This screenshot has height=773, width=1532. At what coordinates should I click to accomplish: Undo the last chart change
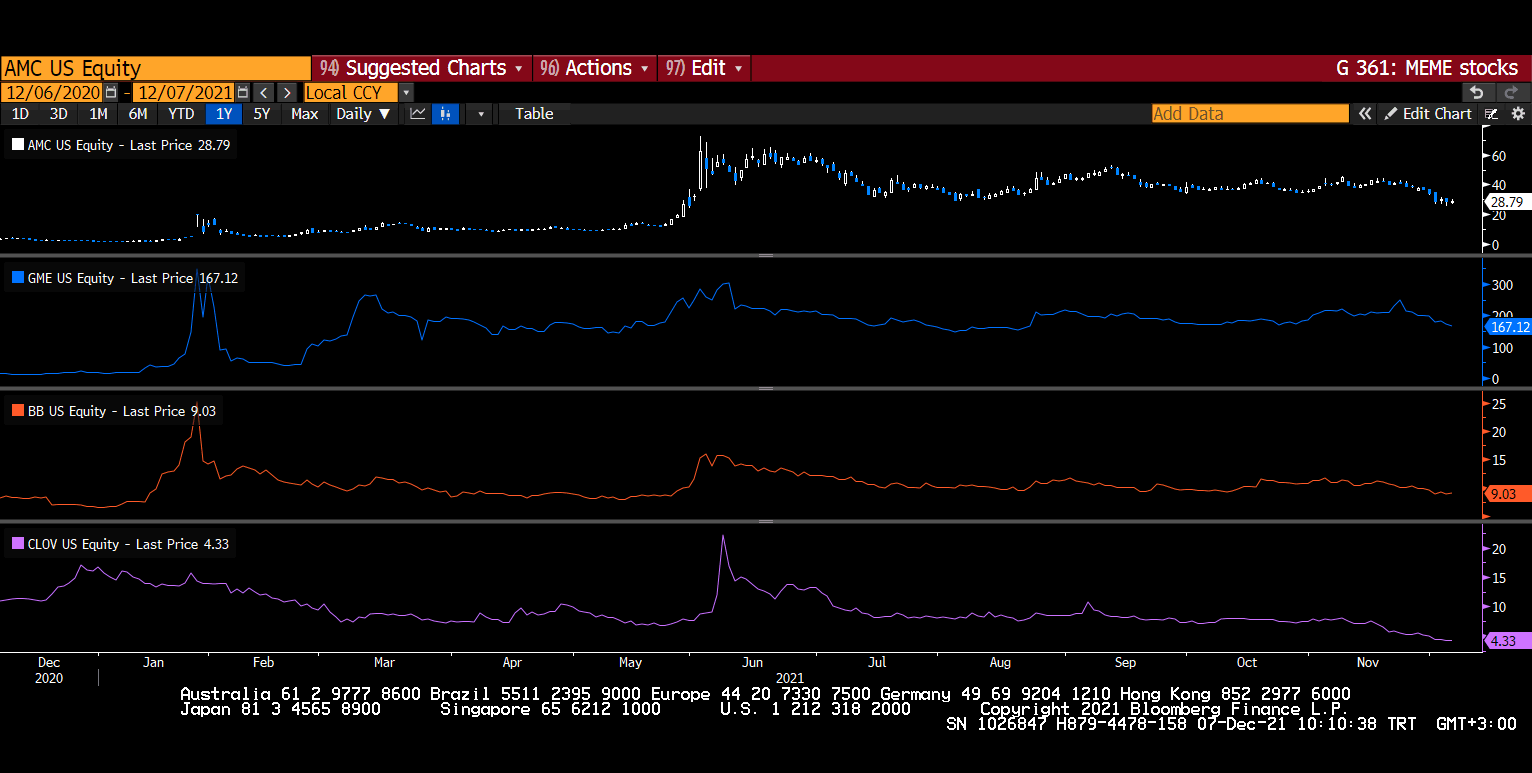(1478, 92)
